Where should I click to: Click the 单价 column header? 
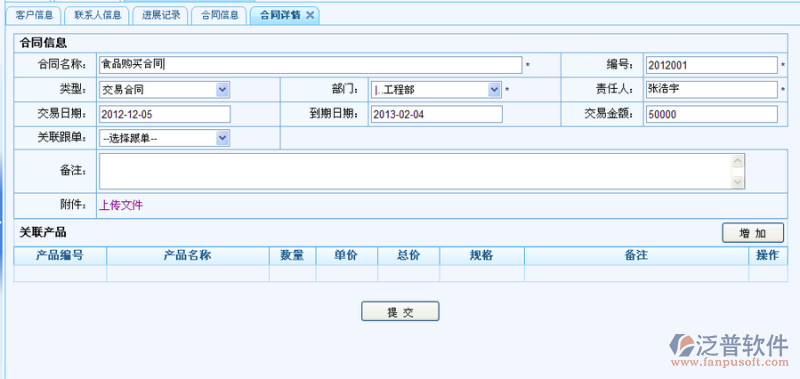pyautogui.click(x=346, y=256)
